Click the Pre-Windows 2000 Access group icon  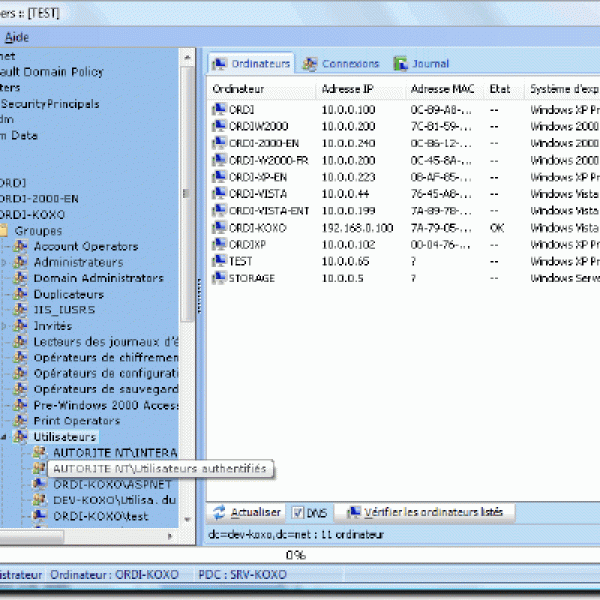(21, 405)
